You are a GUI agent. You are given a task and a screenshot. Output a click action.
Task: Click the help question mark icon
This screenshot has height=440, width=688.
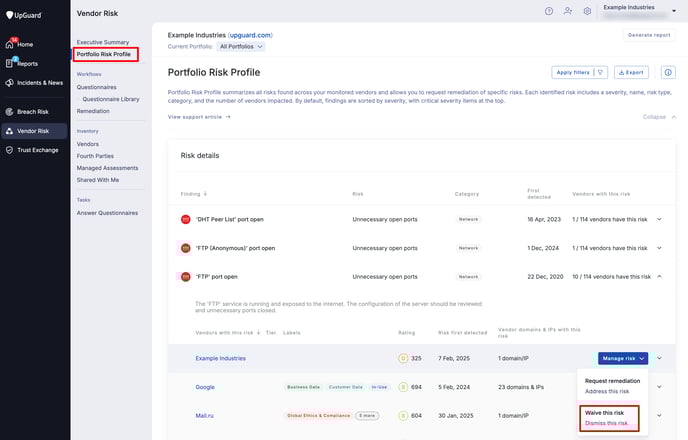[548, 11]
